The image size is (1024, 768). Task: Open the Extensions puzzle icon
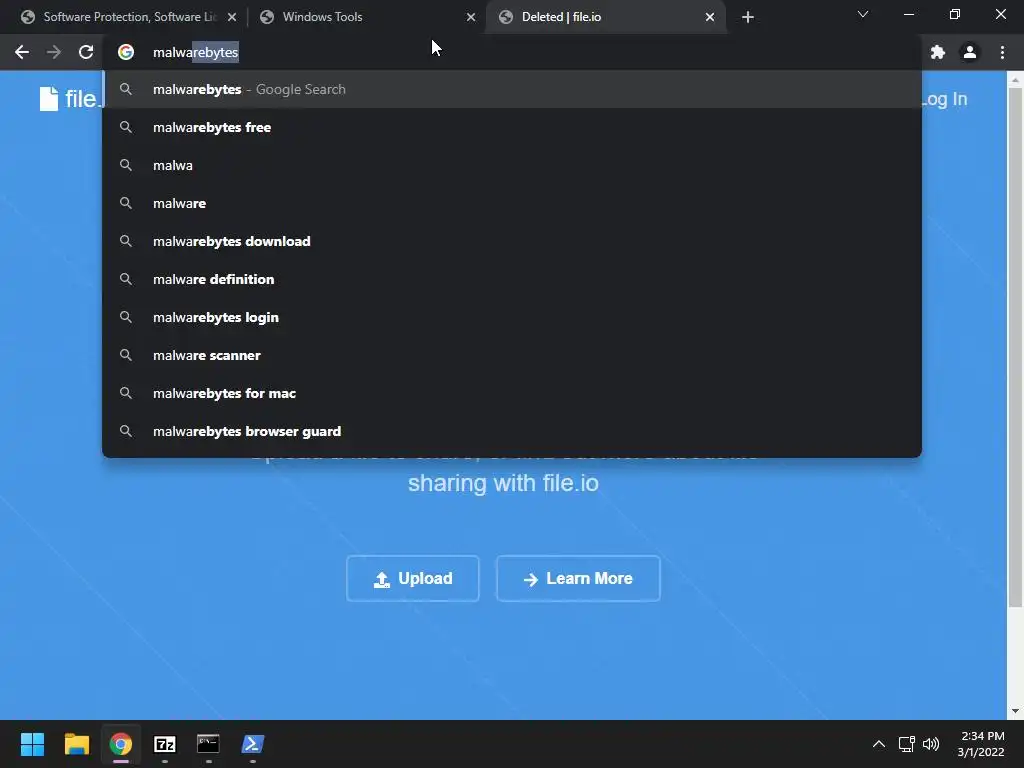coord(938,52)
